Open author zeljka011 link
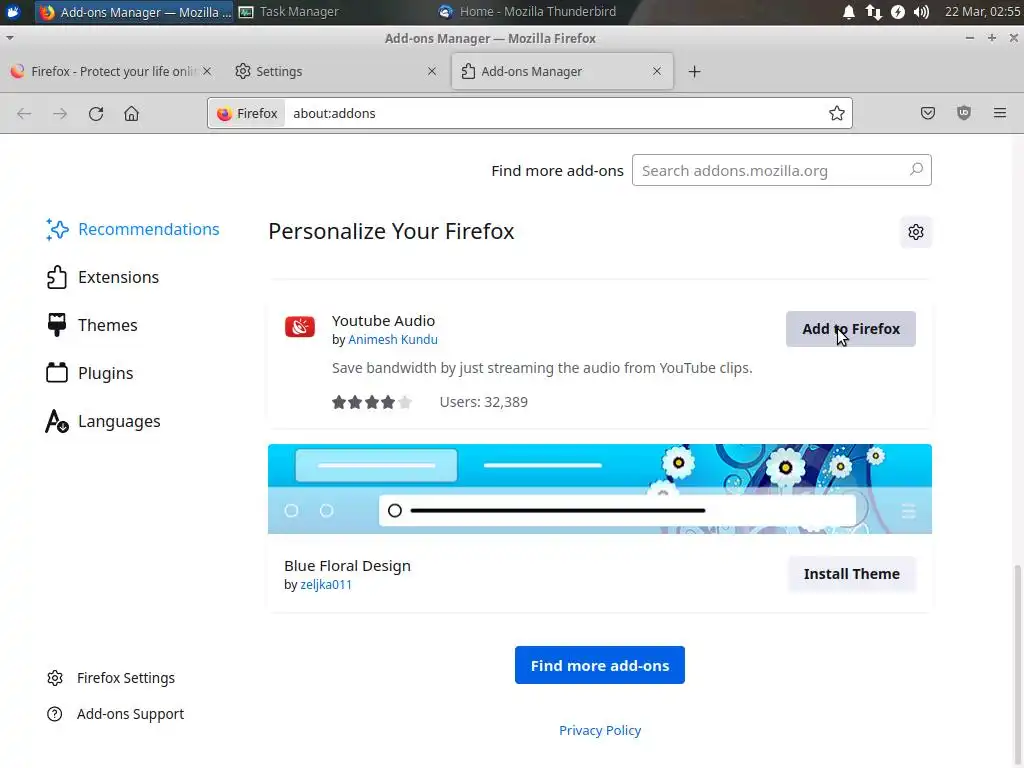This screenshot has height=768, width=1024. tap(326, 584)
